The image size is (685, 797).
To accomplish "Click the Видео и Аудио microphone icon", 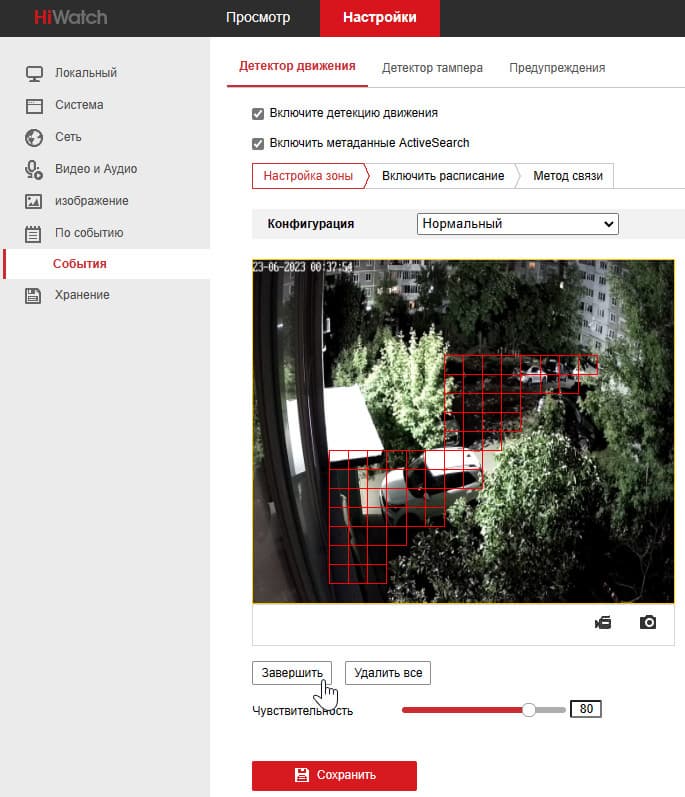I will 34,170.
